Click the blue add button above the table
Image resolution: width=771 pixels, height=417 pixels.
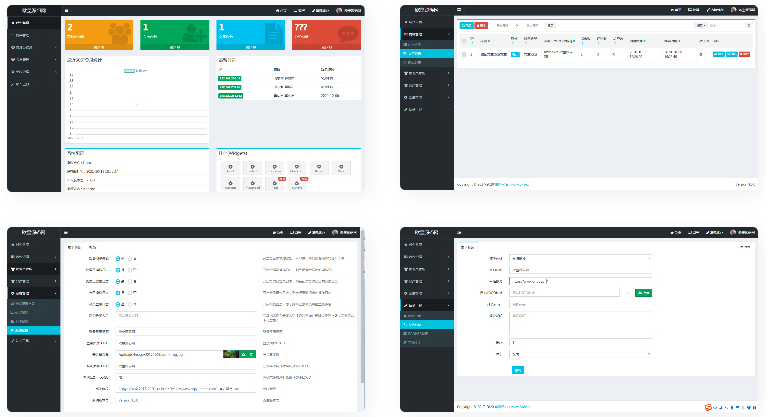point(466,25)
